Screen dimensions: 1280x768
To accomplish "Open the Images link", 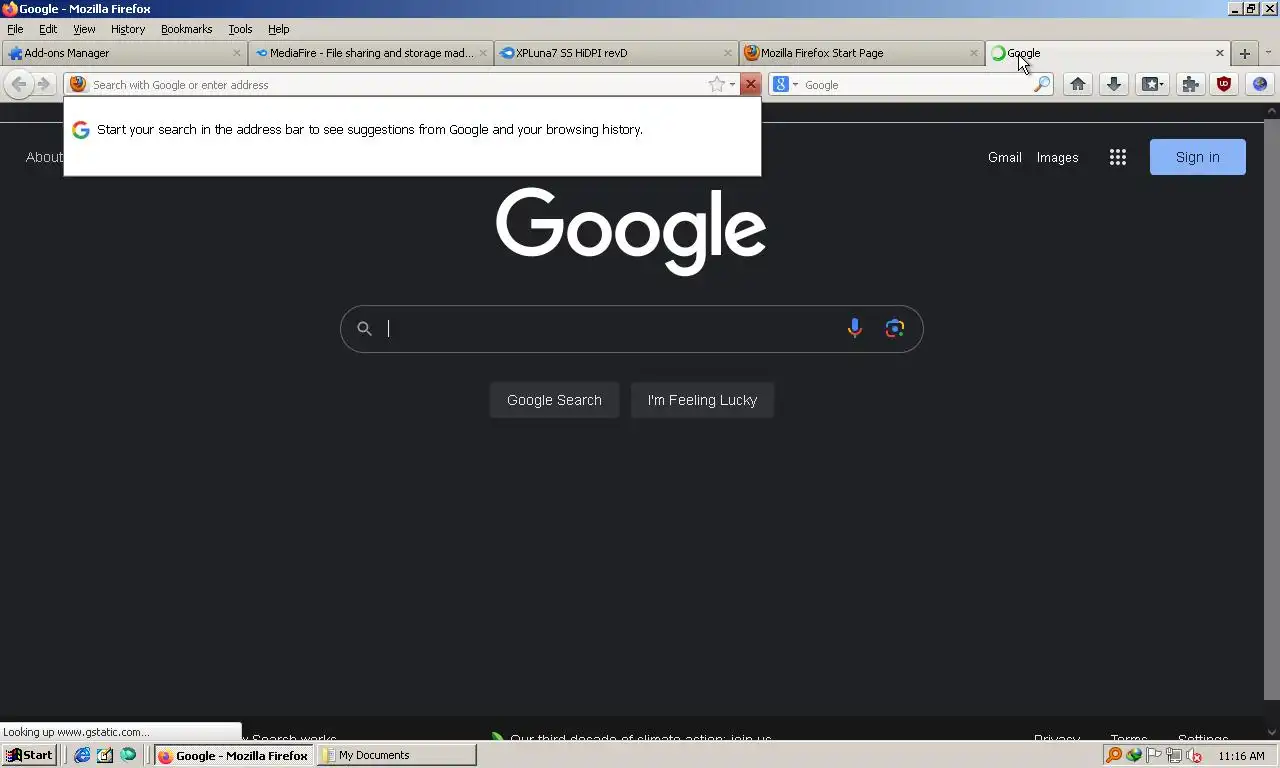I will pyautogui.click(x=1057, y=157).
